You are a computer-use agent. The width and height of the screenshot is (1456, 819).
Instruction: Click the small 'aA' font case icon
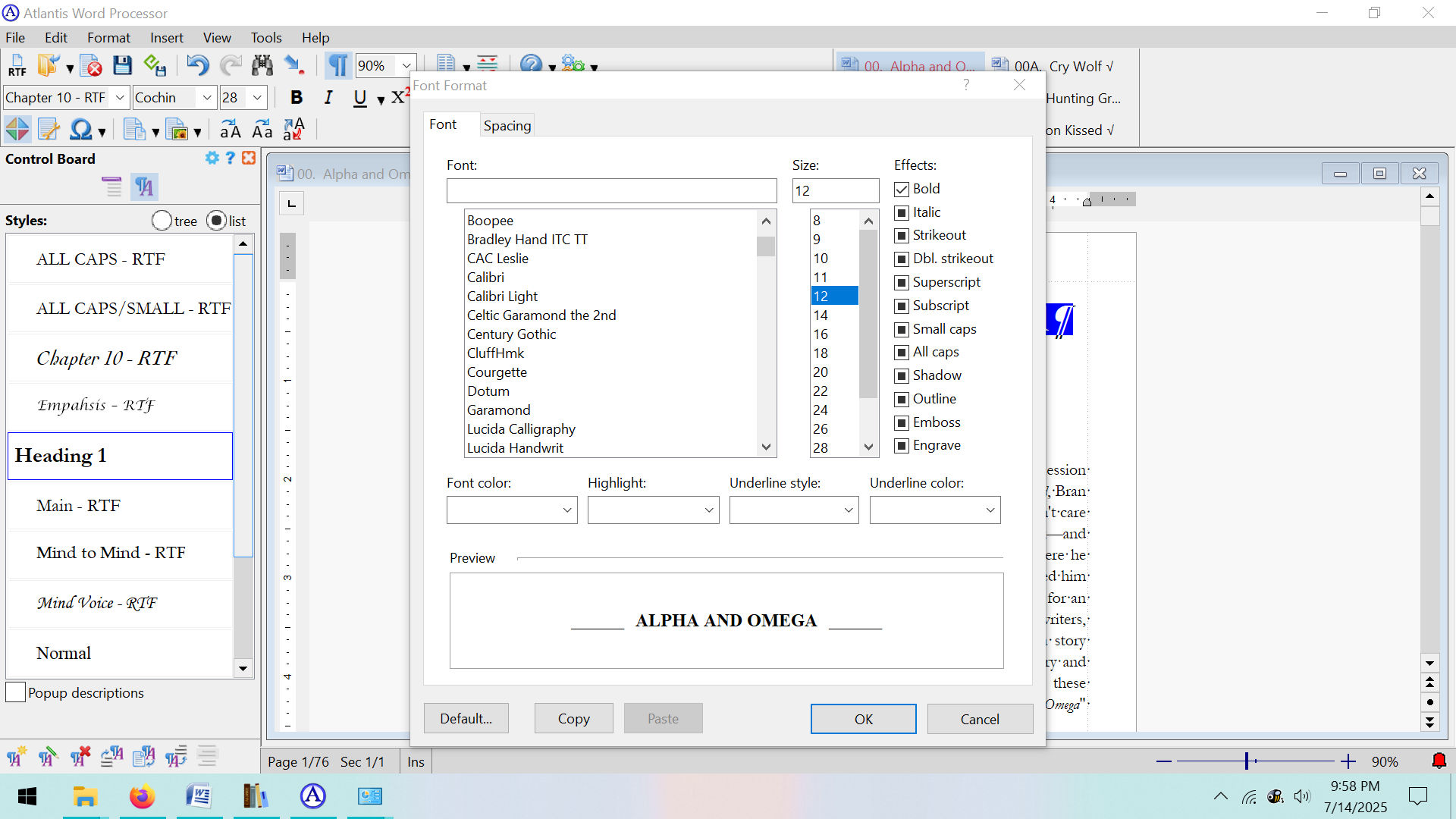[x=231, y=130]
